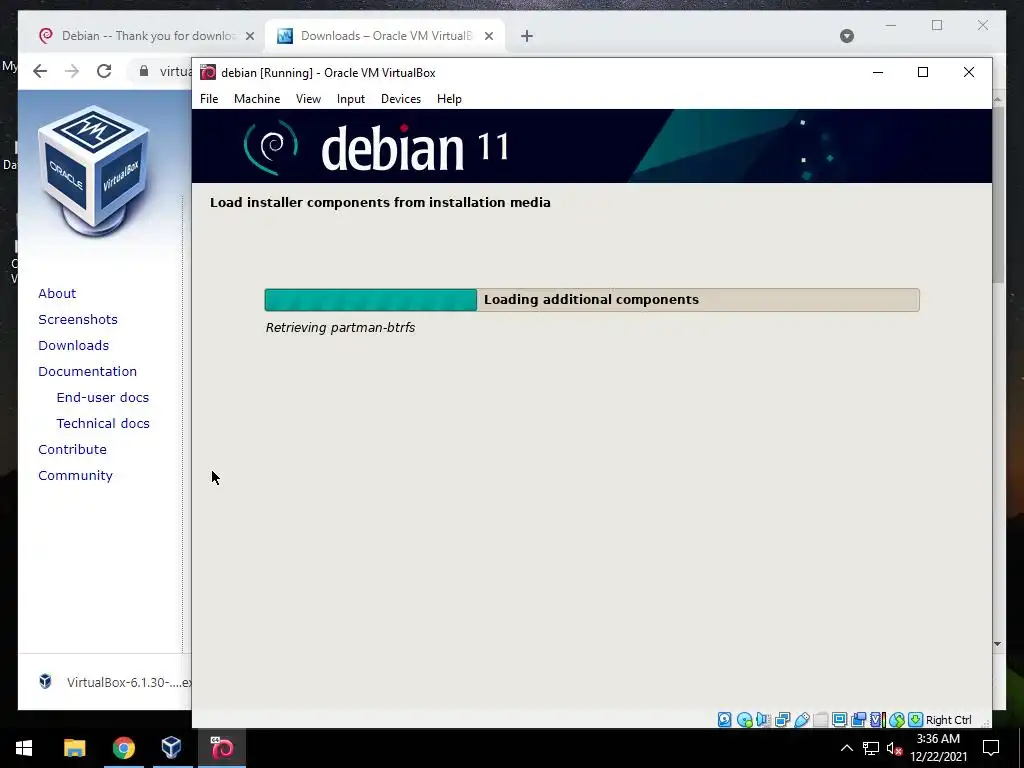1024x768 pixels.
Task: Click the Loading additional components progress bar
Action: tap(592, 300)
